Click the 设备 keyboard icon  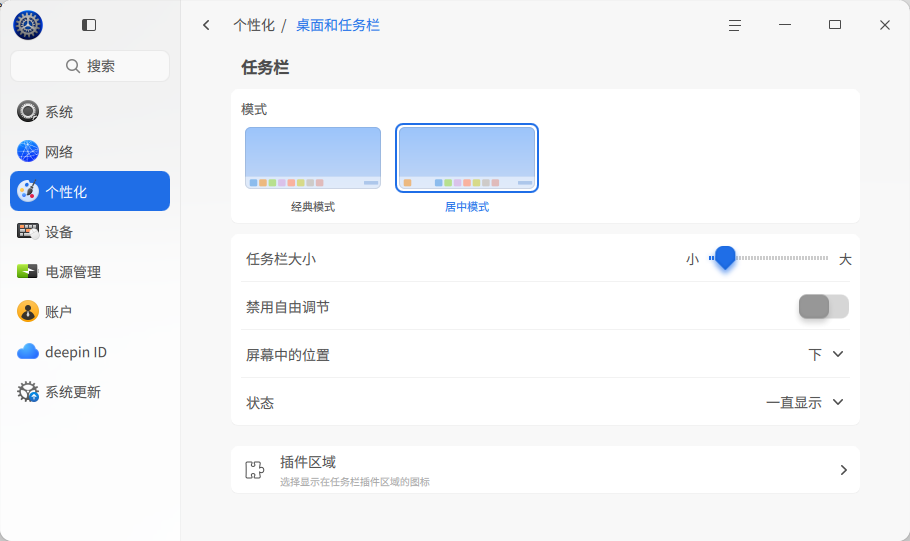[28, 232]
